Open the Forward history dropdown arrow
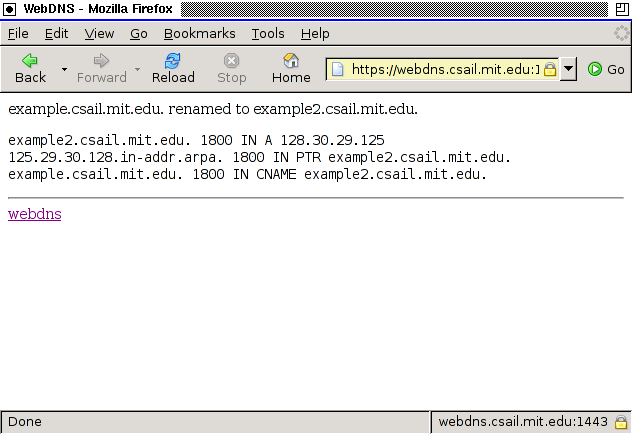632x434 pixels. (137, 69)
